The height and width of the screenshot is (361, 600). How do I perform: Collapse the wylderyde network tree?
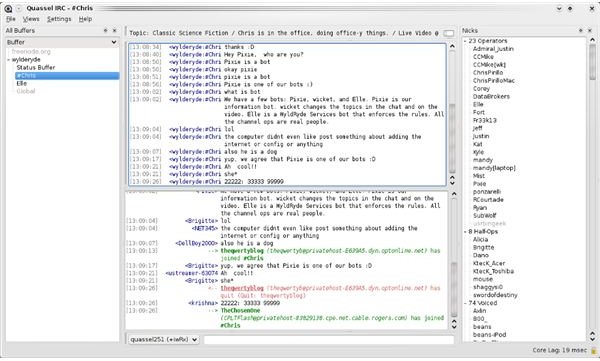pos(8,60)
